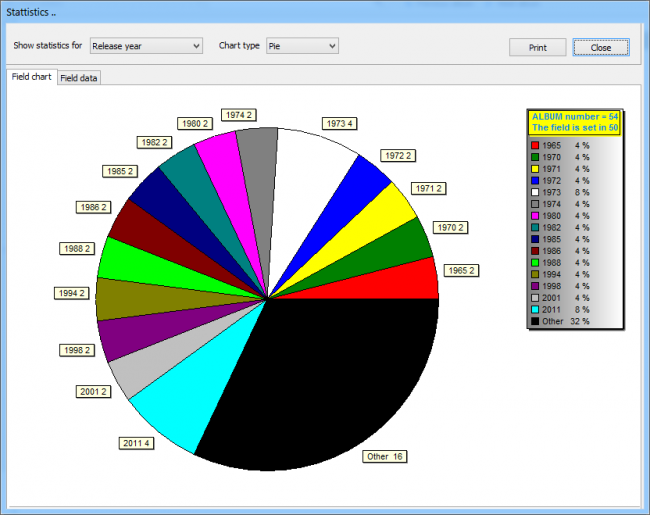Click the '2011 4' chart label

(136, 443)
